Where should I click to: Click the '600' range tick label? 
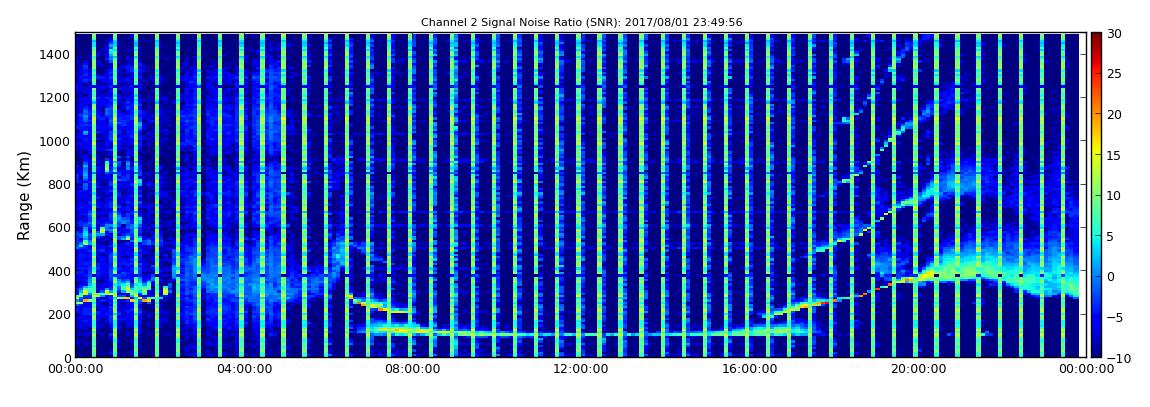pos(59,227)
